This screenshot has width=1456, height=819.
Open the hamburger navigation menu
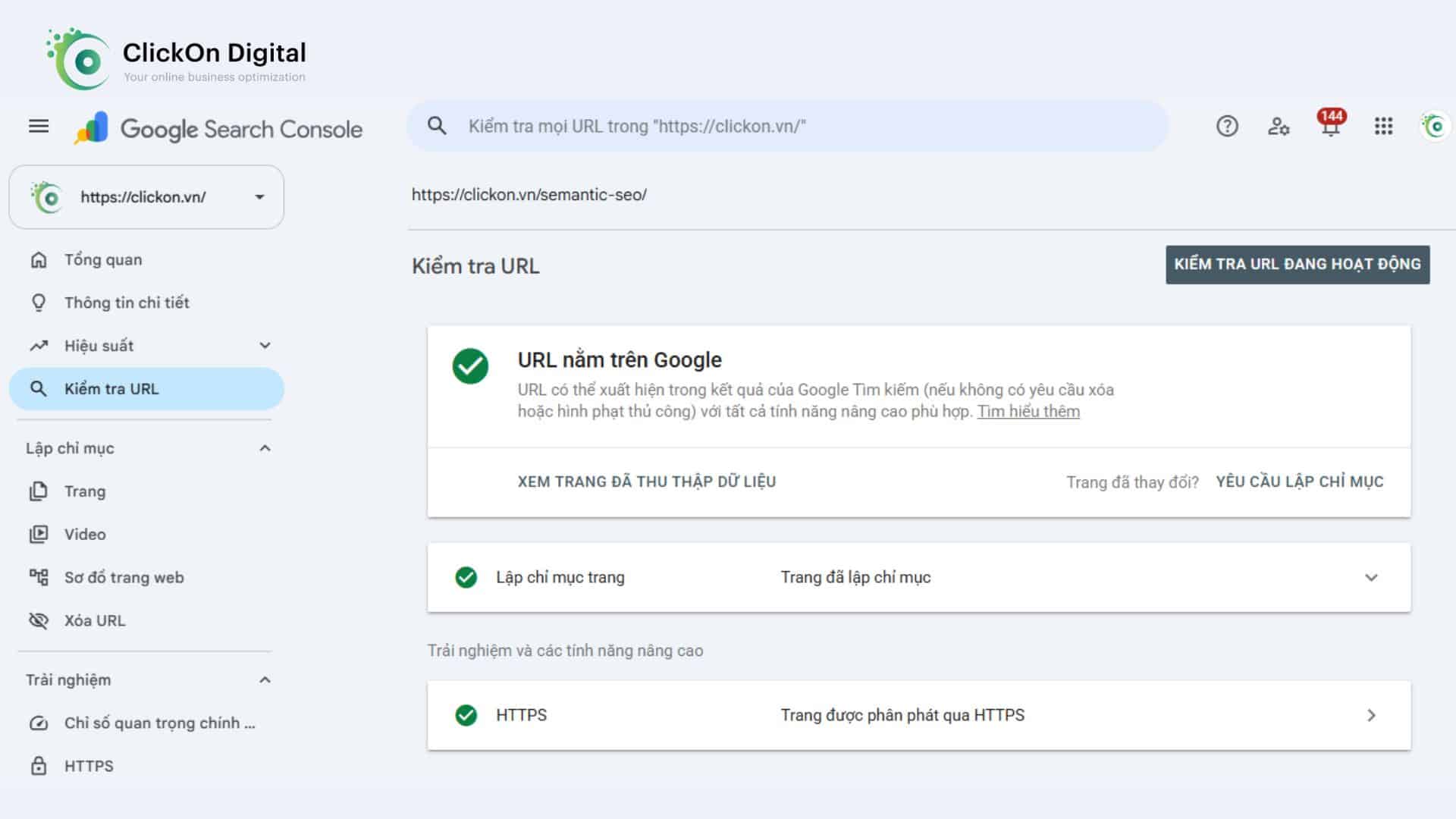pos(39,126)
